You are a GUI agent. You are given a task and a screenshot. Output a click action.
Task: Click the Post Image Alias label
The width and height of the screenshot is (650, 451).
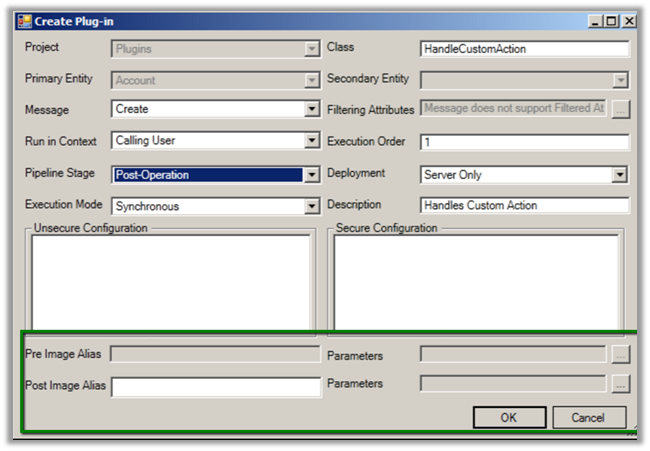65,386
